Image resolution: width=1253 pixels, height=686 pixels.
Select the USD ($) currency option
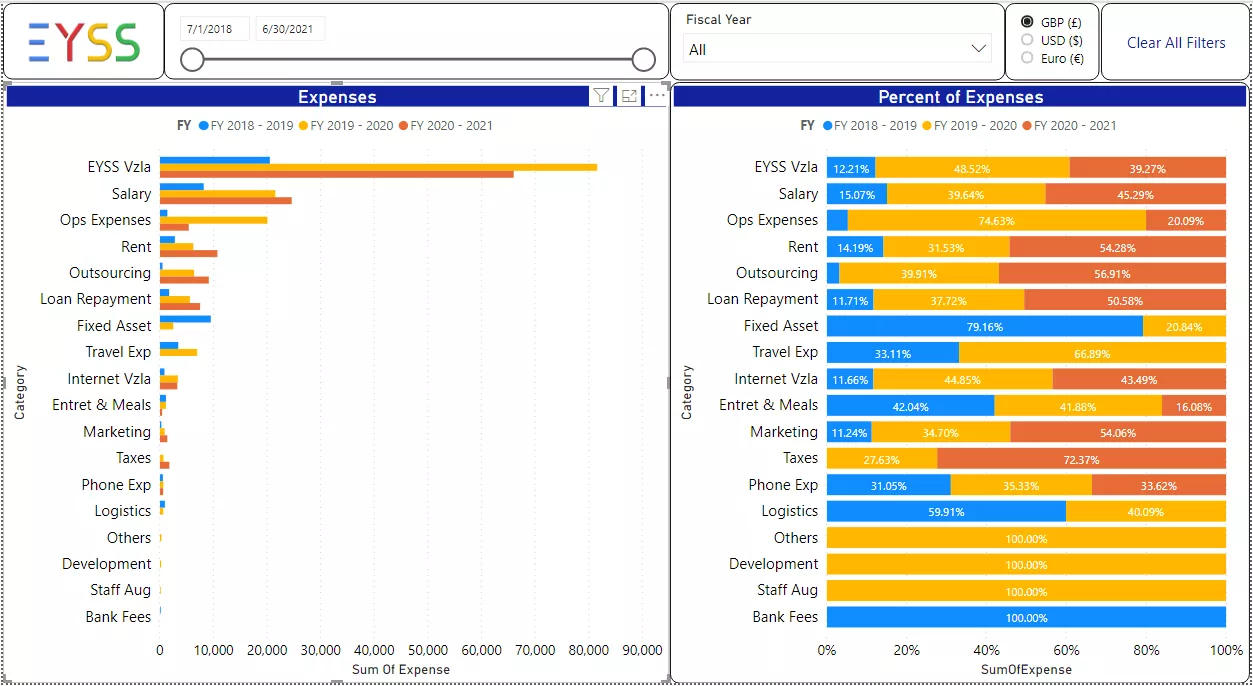[1027, 40]
